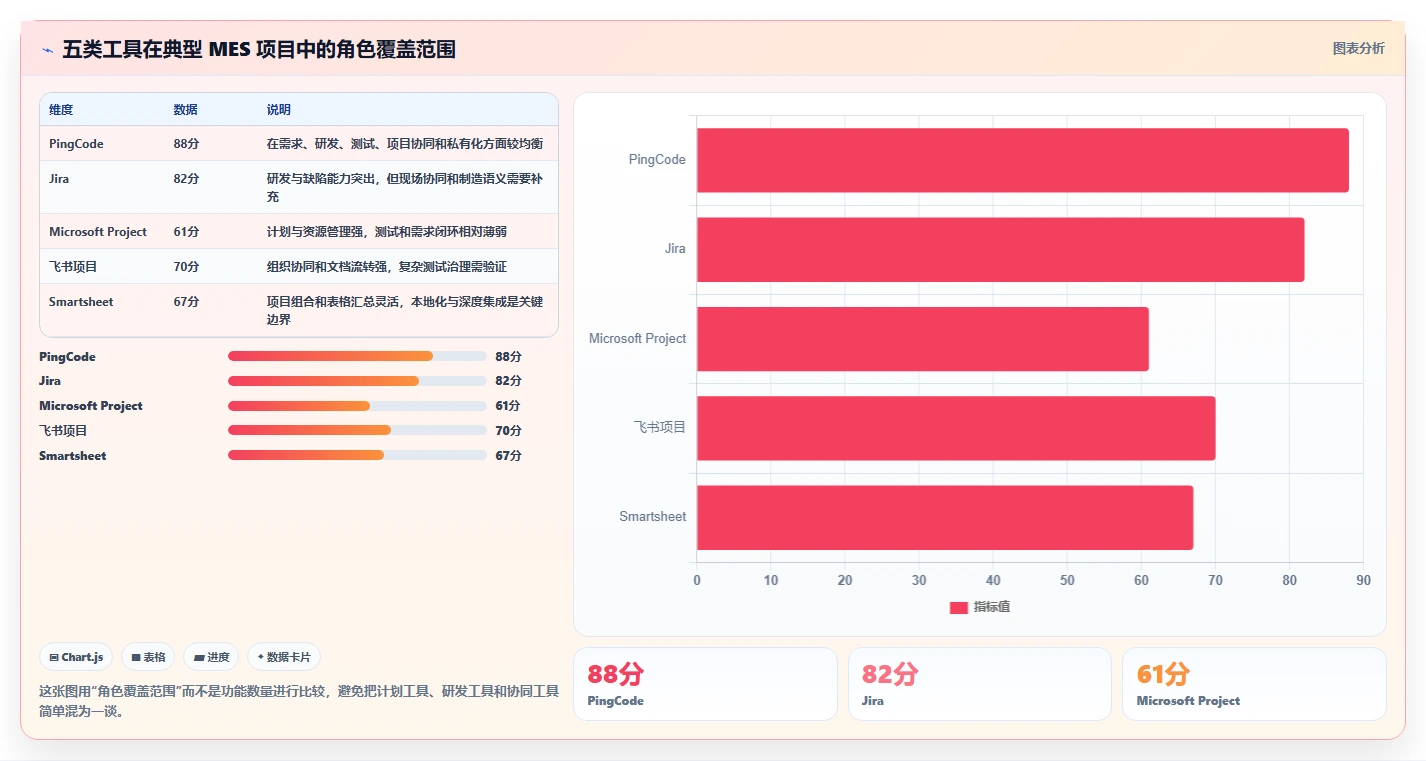Click the Microsoft Project progress bar
Screen dimensions: 1426x761
point(357,406)
